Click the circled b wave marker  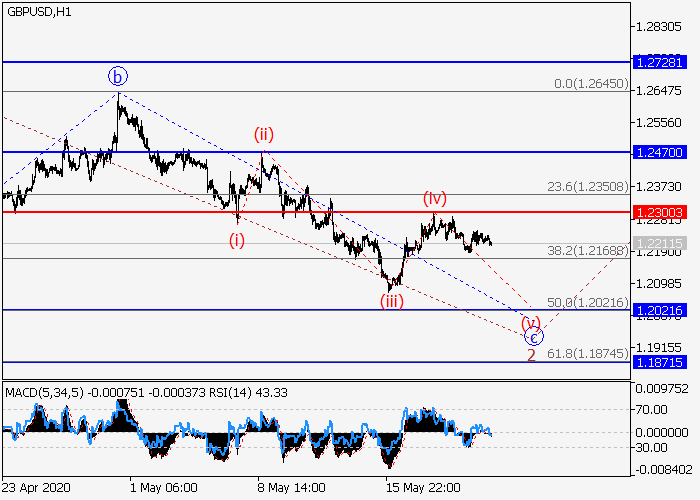118,76
